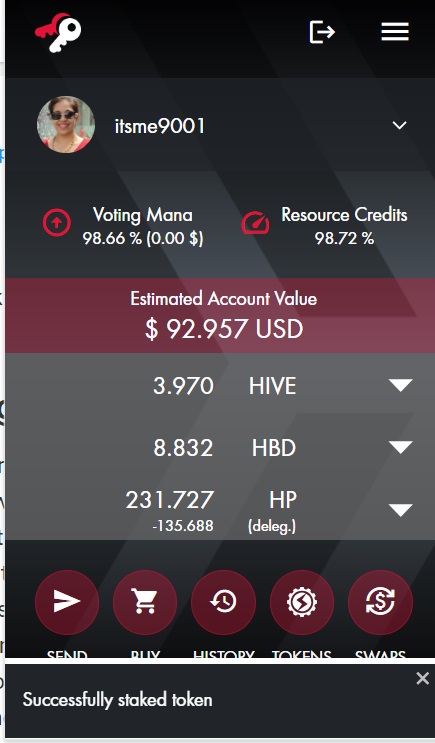Click the Send paper-plane icon

[x=67, y=602]
